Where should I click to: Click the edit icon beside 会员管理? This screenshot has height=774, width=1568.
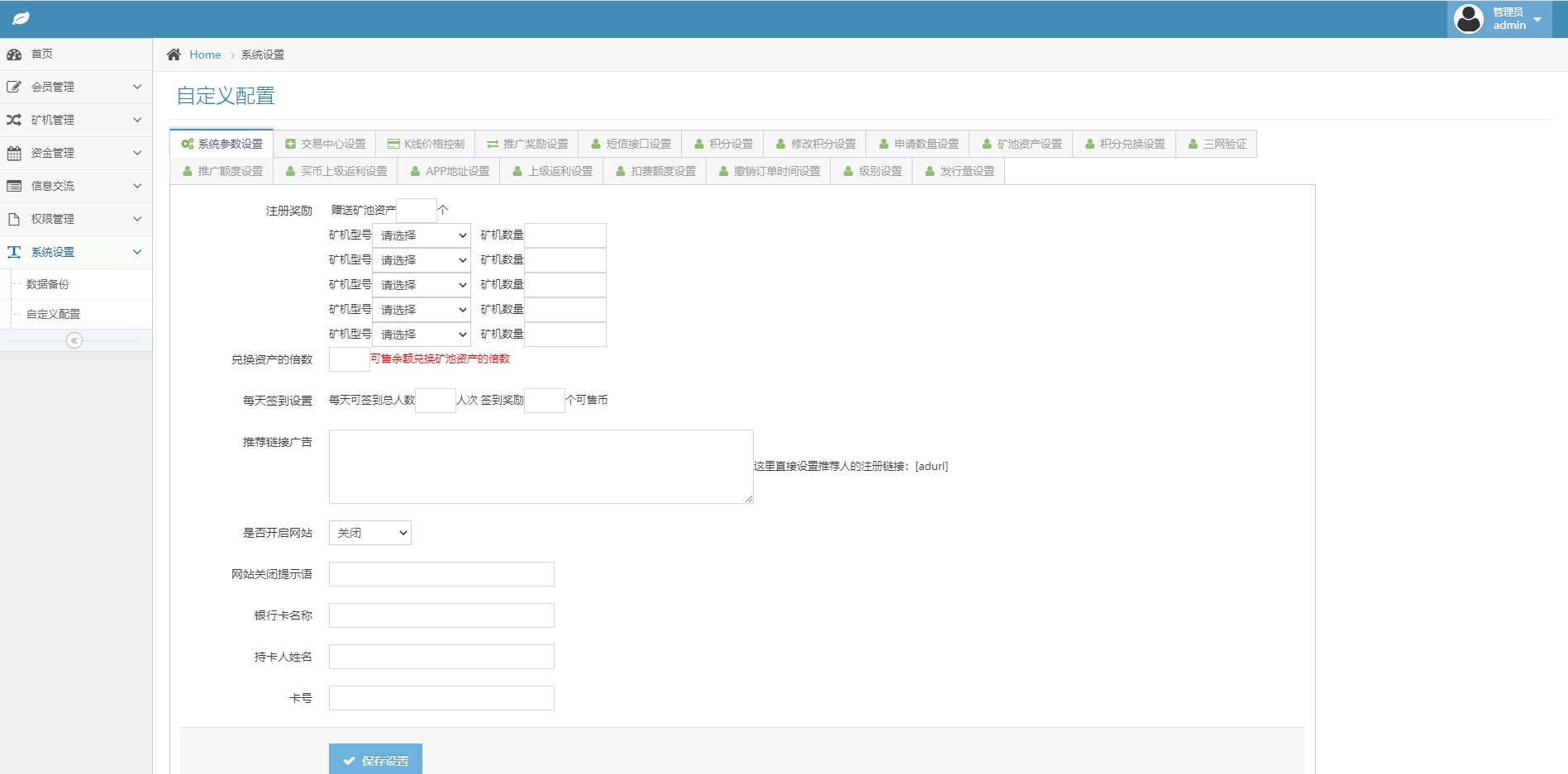point(14,87)
